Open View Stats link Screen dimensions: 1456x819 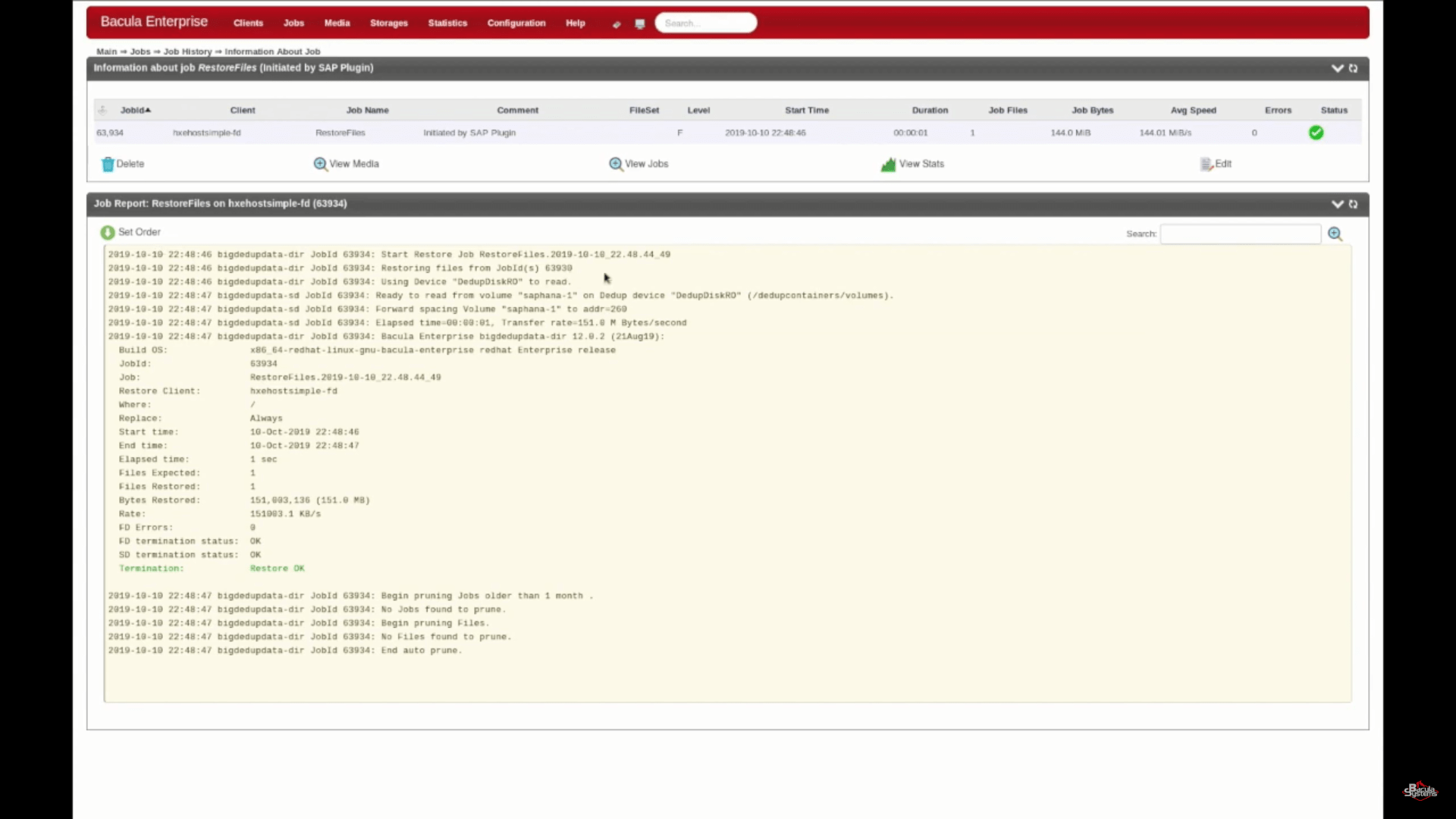click(x=921, y=164)
